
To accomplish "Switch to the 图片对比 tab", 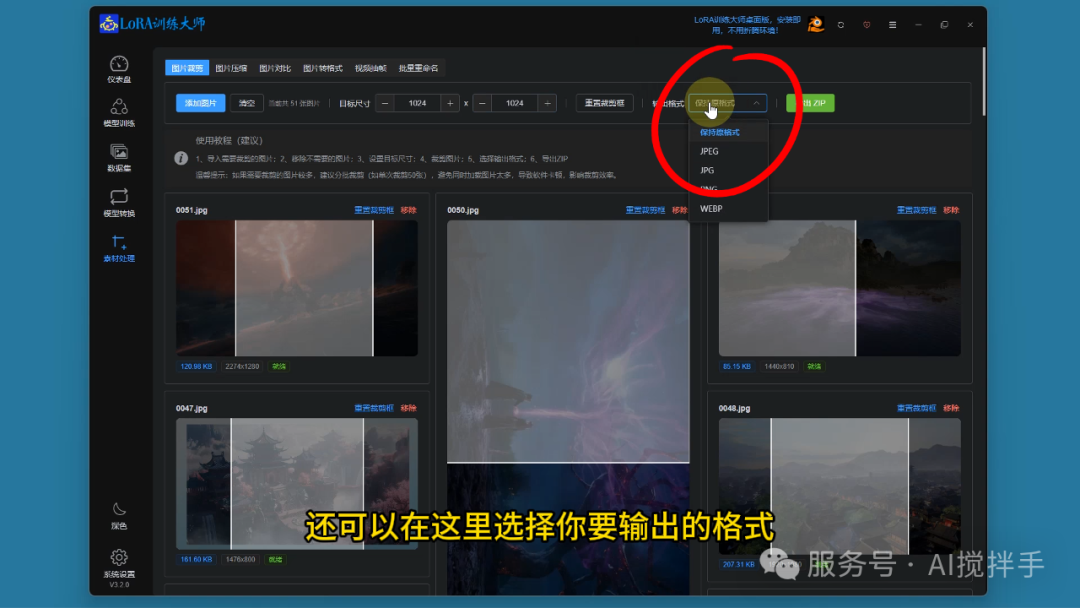I will click(x=275, y=68).
